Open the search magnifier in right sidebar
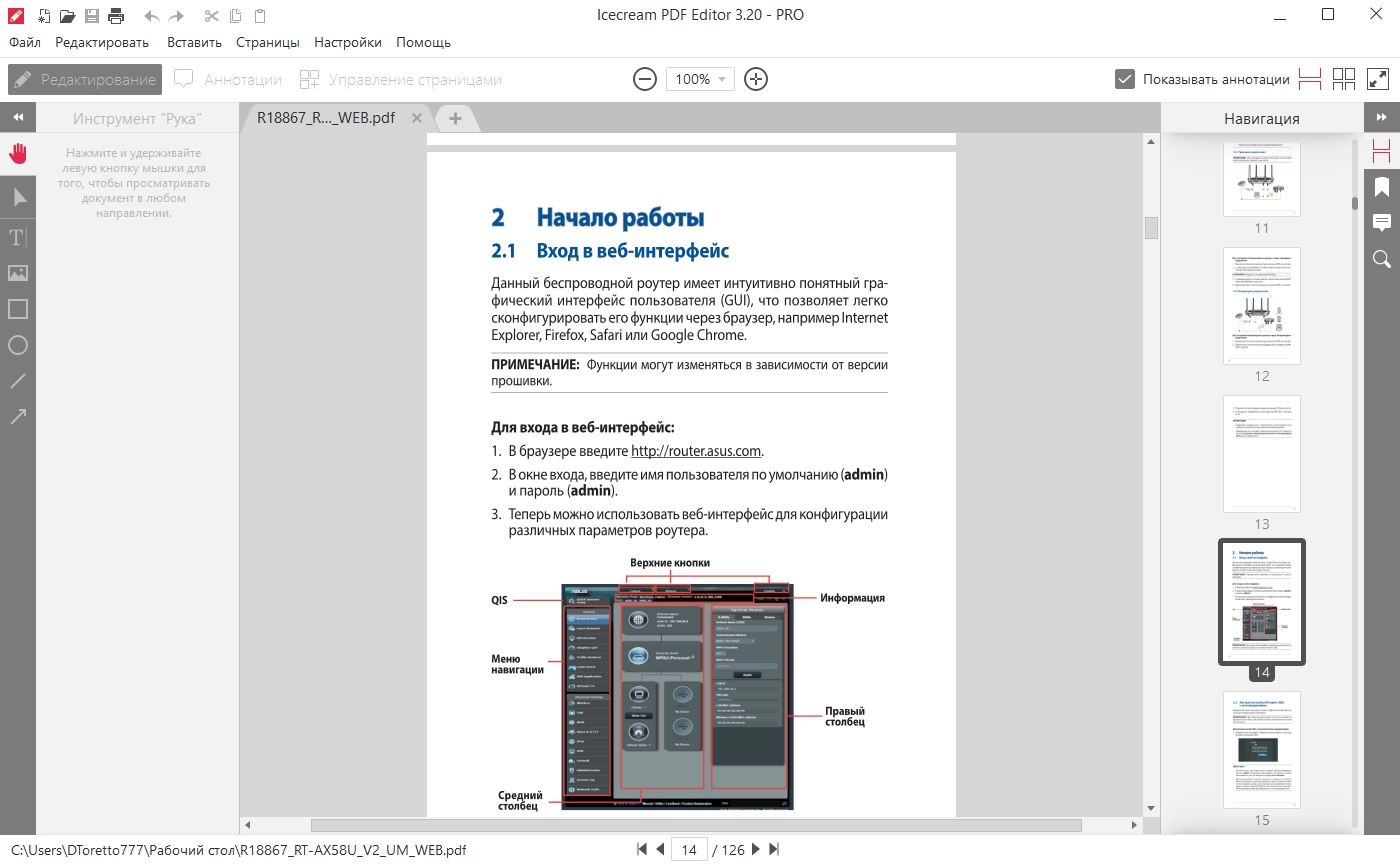The width and height of the screenshot is (1400, 864). pos(1382,259)
